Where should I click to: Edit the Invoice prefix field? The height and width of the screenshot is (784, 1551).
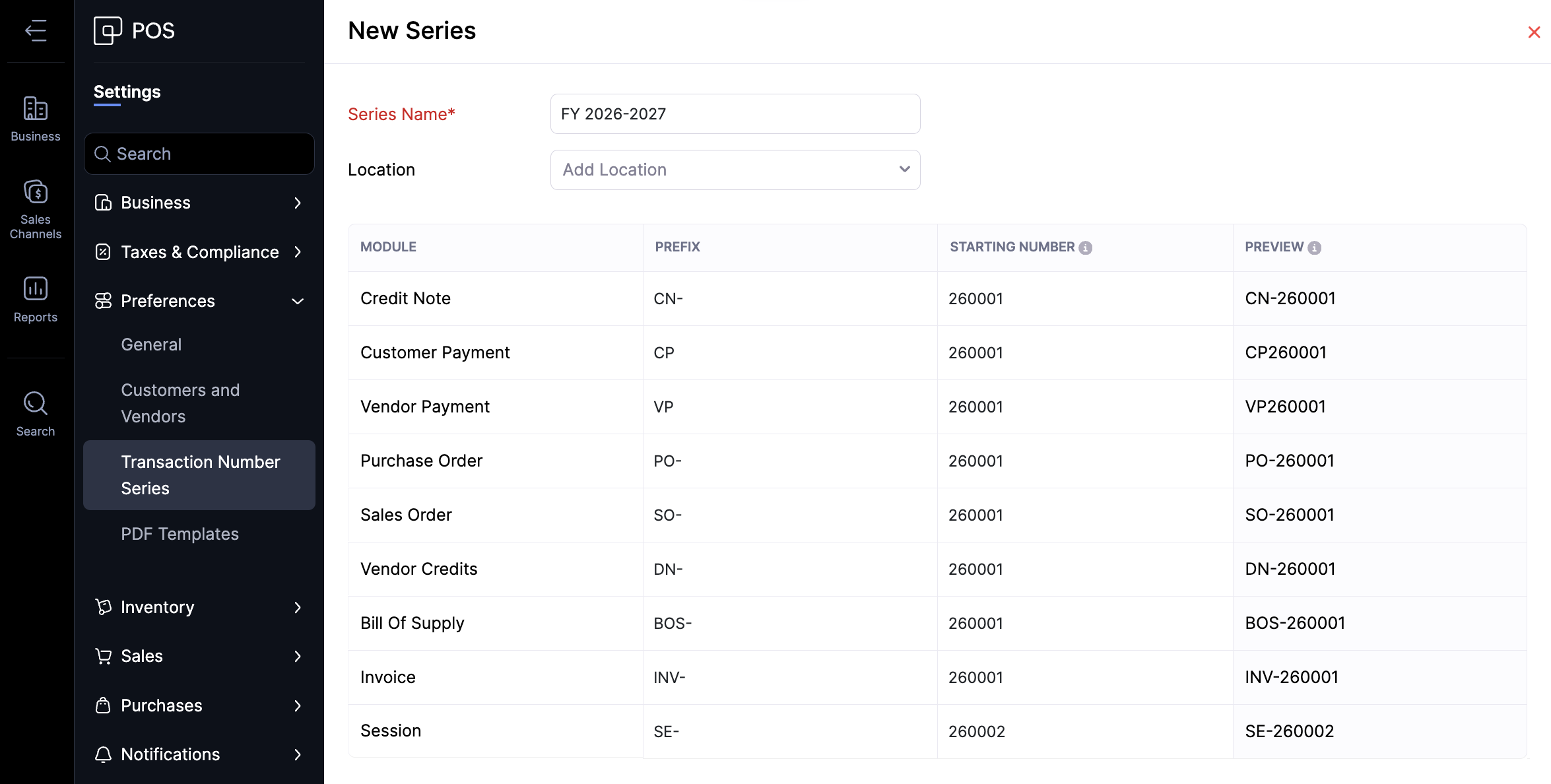pyautogui.click(x=789, y=677)
